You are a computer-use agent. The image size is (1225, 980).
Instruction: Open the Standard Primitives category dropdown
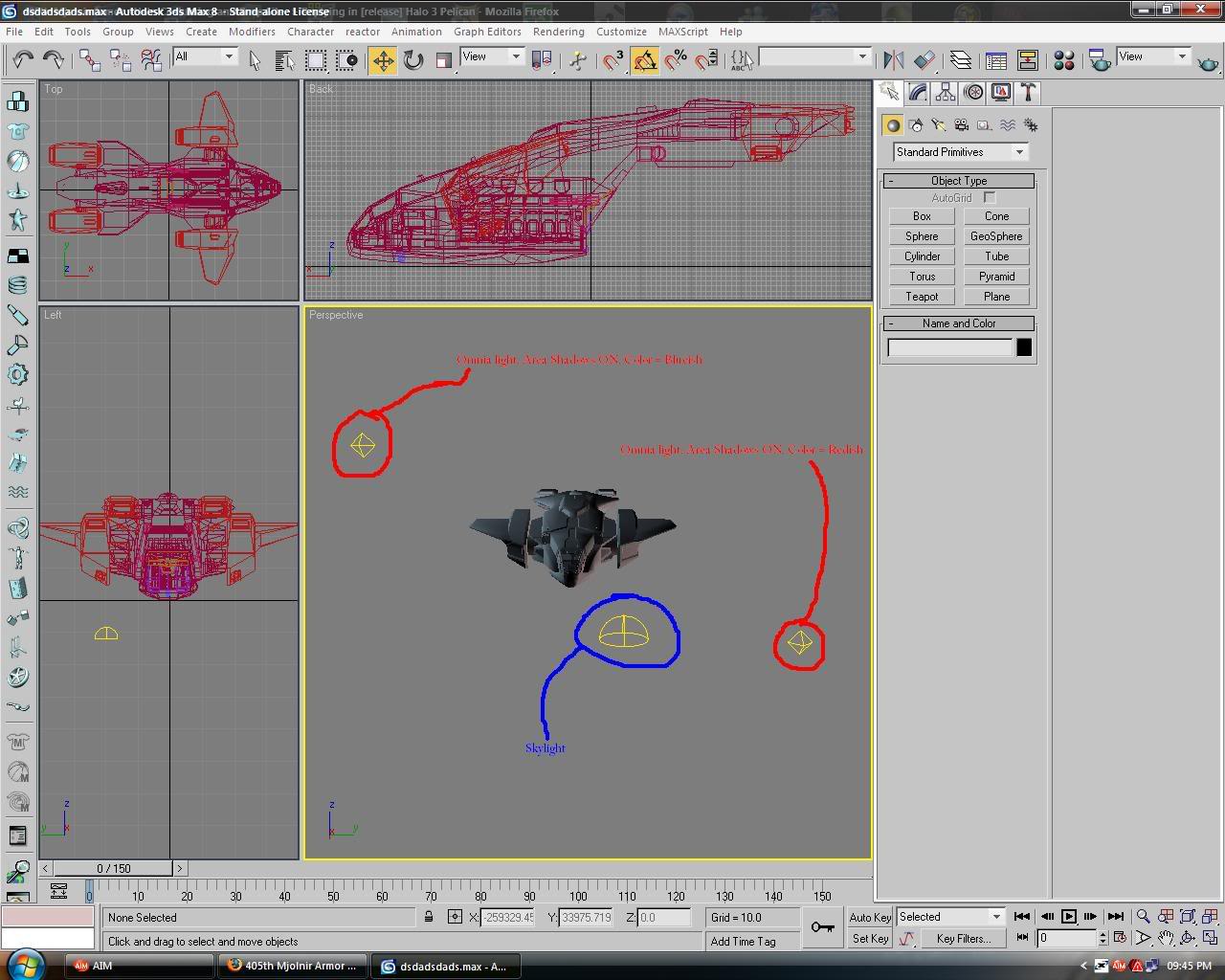coord(961,152)
